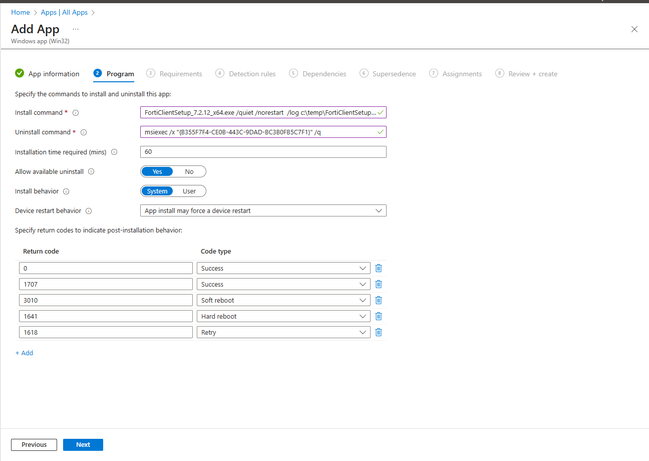Set Allow available uninstall to No

tap(189, 172)
